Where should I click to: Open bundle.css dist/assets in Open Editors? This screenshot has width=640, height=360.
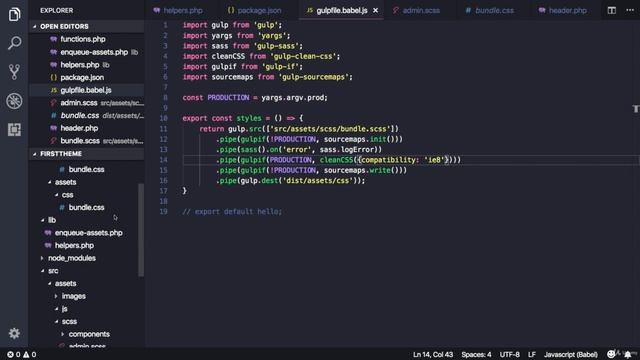point(87,116)
